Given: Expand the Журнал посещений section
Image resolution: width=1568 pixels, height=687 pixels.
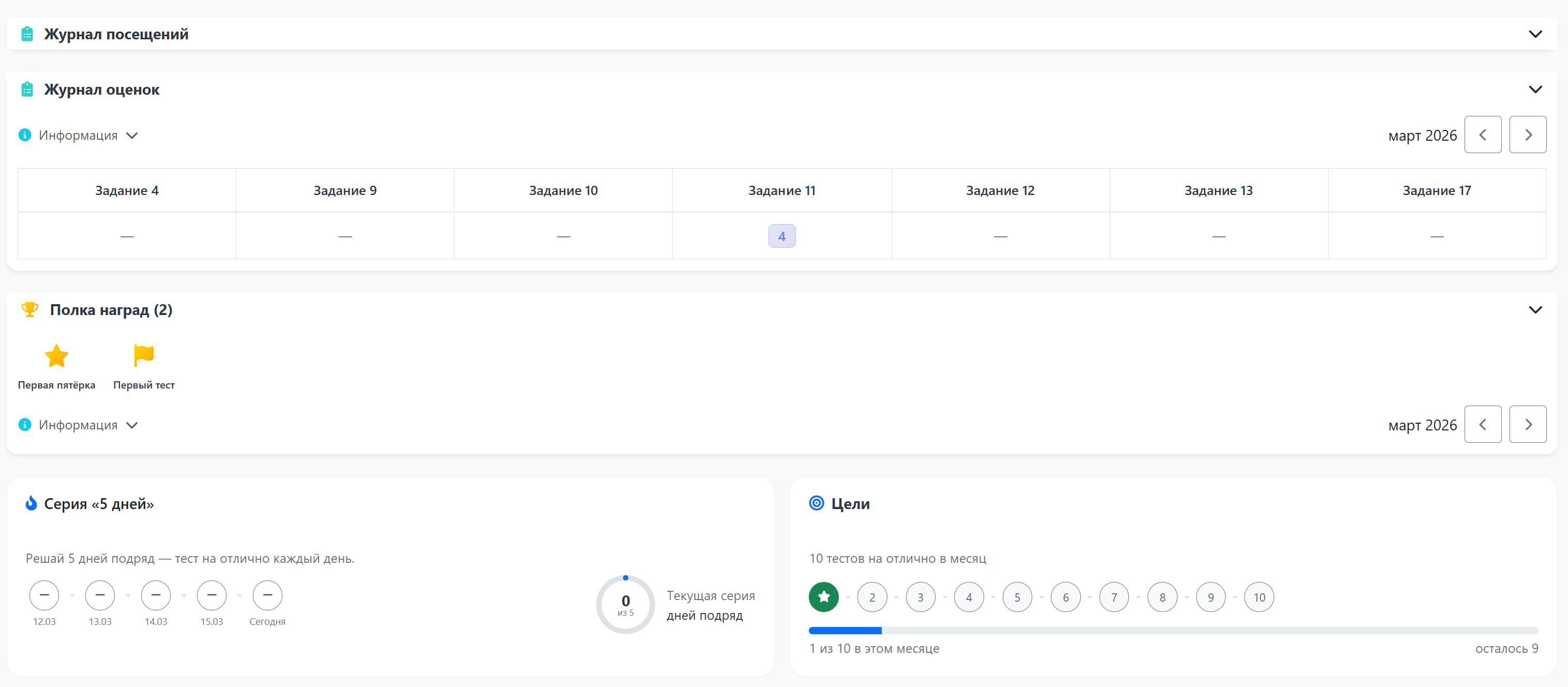Looking at the screenshot, I should (x=1535, y=34).
